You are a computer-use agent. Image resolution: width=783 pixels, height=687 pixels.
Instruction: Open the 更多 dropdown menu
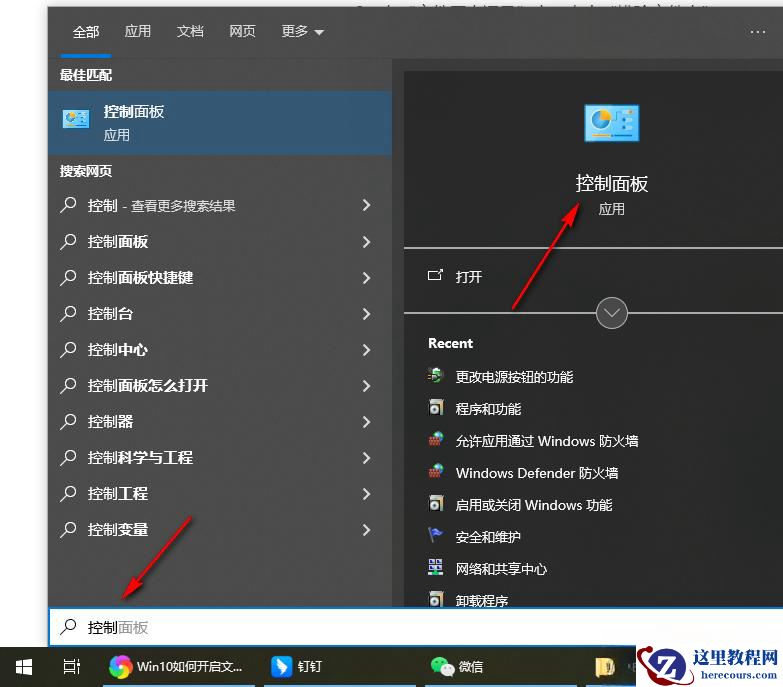pos(303,31)
